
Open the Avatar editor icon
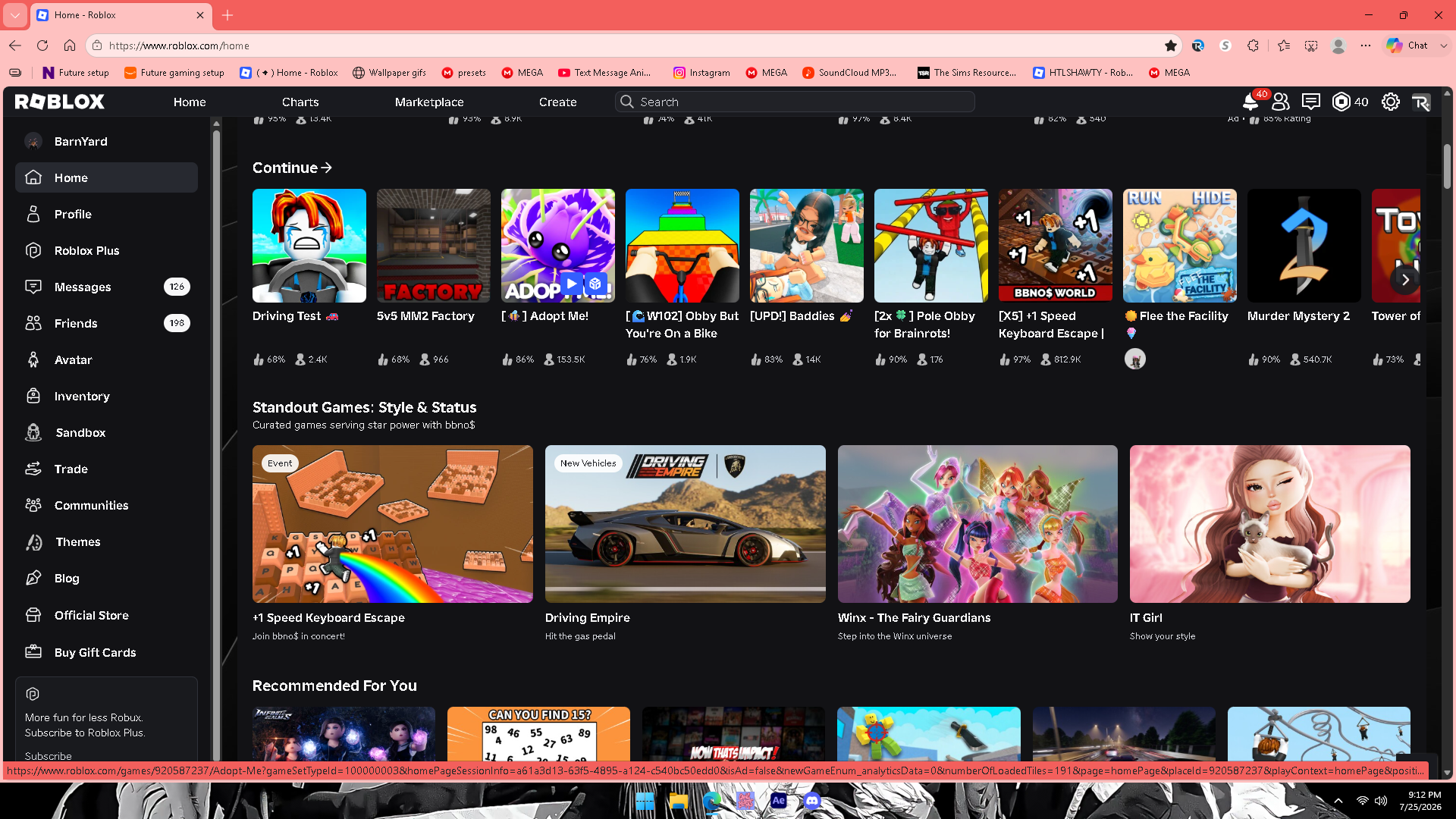click(33, 359)
